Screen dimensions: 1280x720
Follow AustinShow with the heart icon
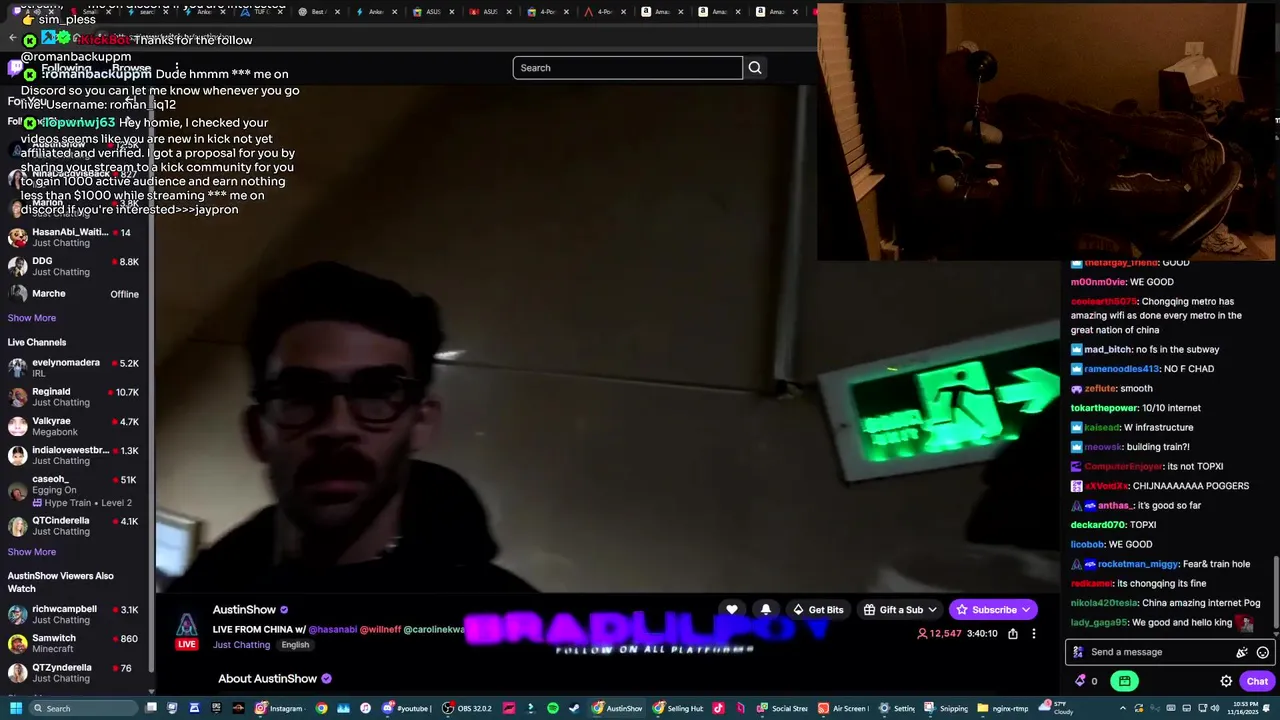tap(732, 610)
